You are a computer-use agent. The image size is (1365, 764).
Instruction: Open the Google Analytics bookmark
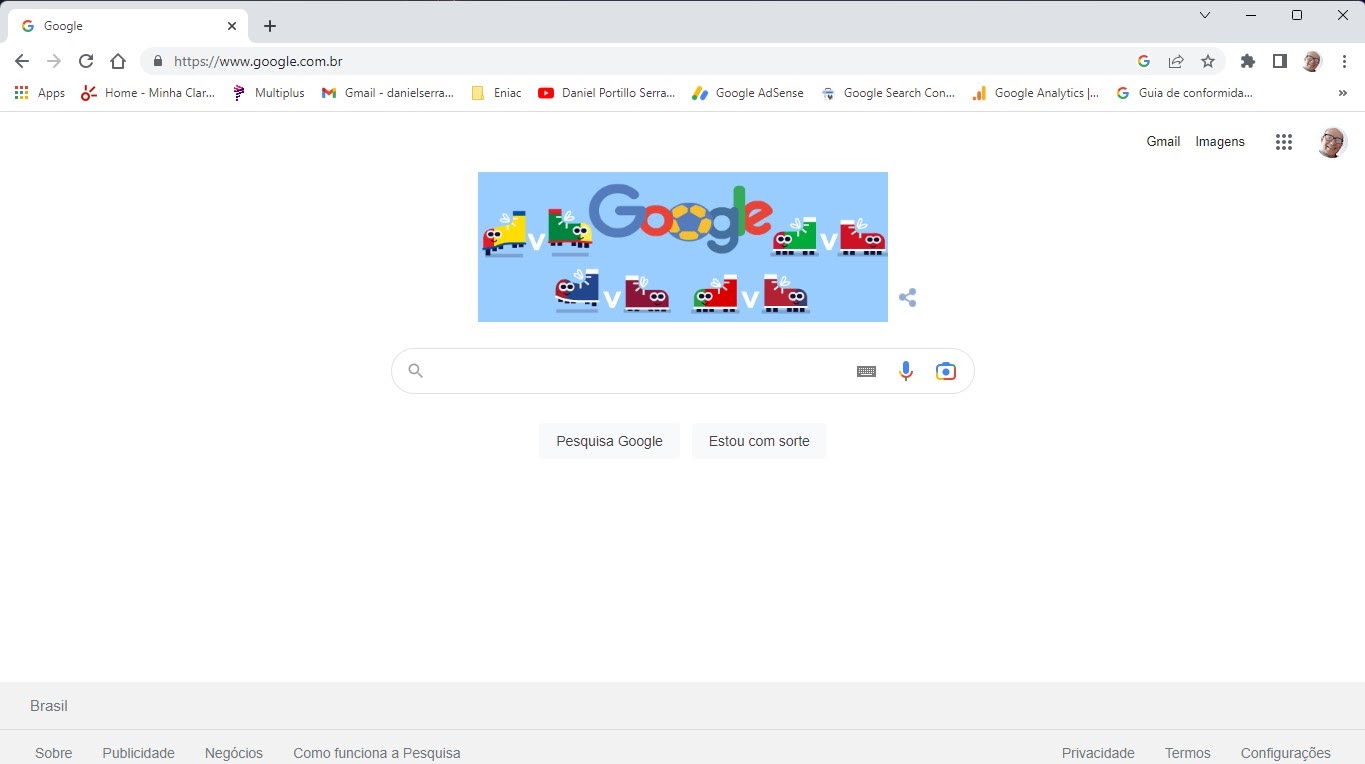click(1035, 93)
